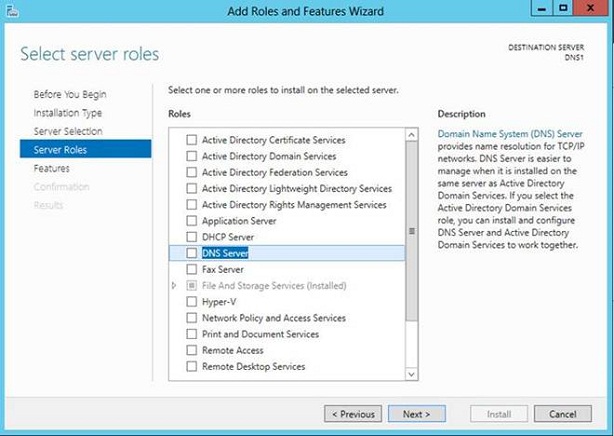Screen dimensions: 614x436
Task: Click the DHCP Server label
Action: coord(228,237)
